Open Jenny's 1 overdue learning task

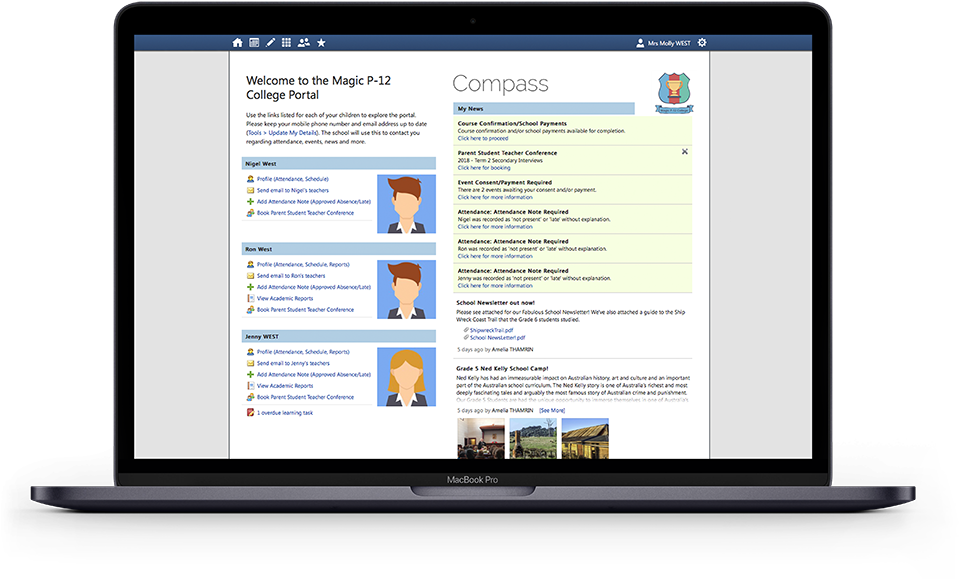(284, 412)
